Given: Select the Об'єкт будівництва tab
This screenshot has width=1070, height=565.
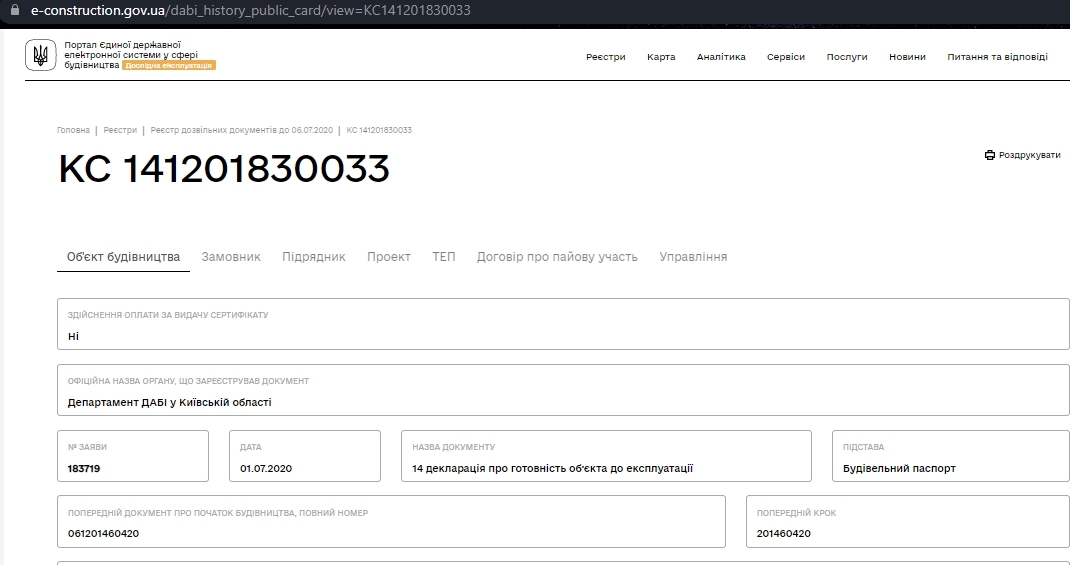Looking at the screenshot, I should coord(124,257).
